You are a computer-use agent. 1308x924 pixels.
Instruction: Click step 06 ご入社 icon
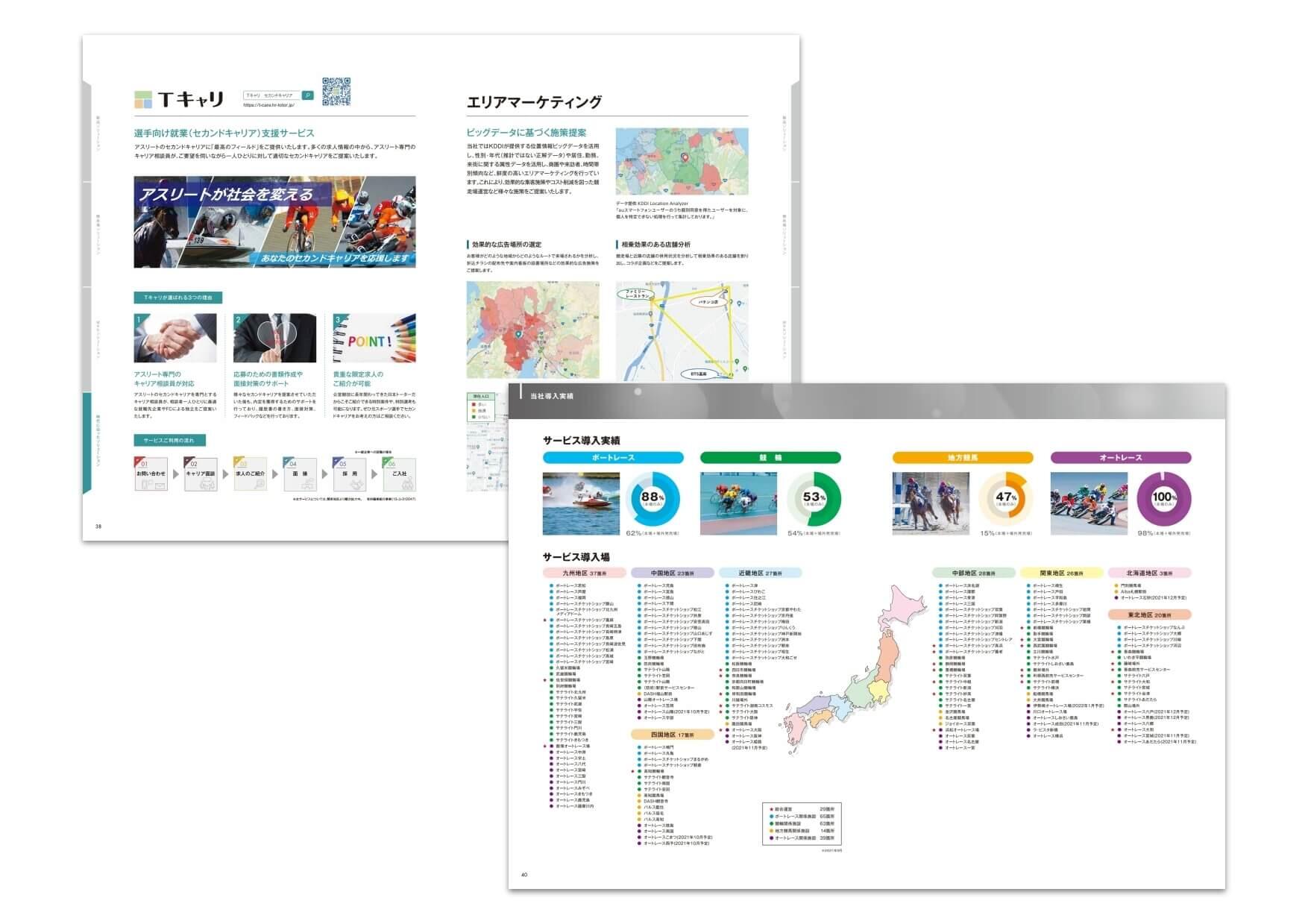pyautogui.click(x=399, y=474)
